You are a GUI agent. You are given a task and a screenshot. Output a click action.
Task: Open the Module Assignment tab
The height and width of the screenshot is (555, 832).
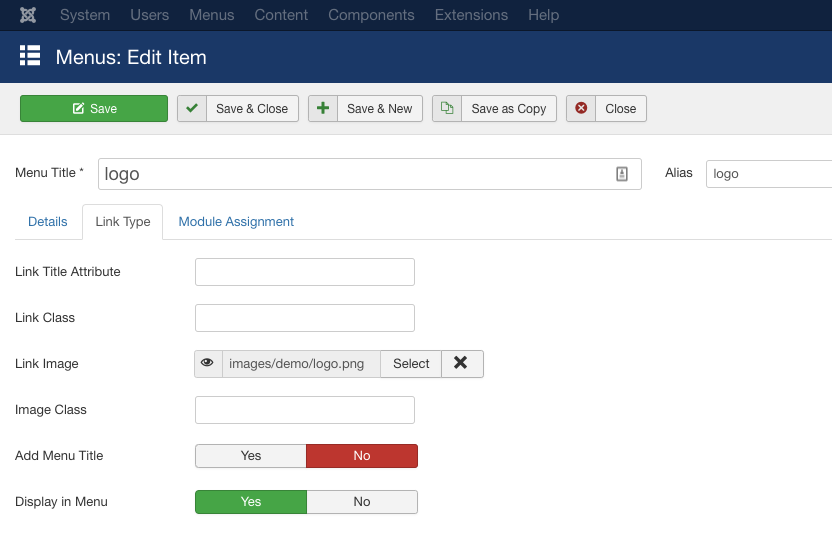[x=236, y=222]
